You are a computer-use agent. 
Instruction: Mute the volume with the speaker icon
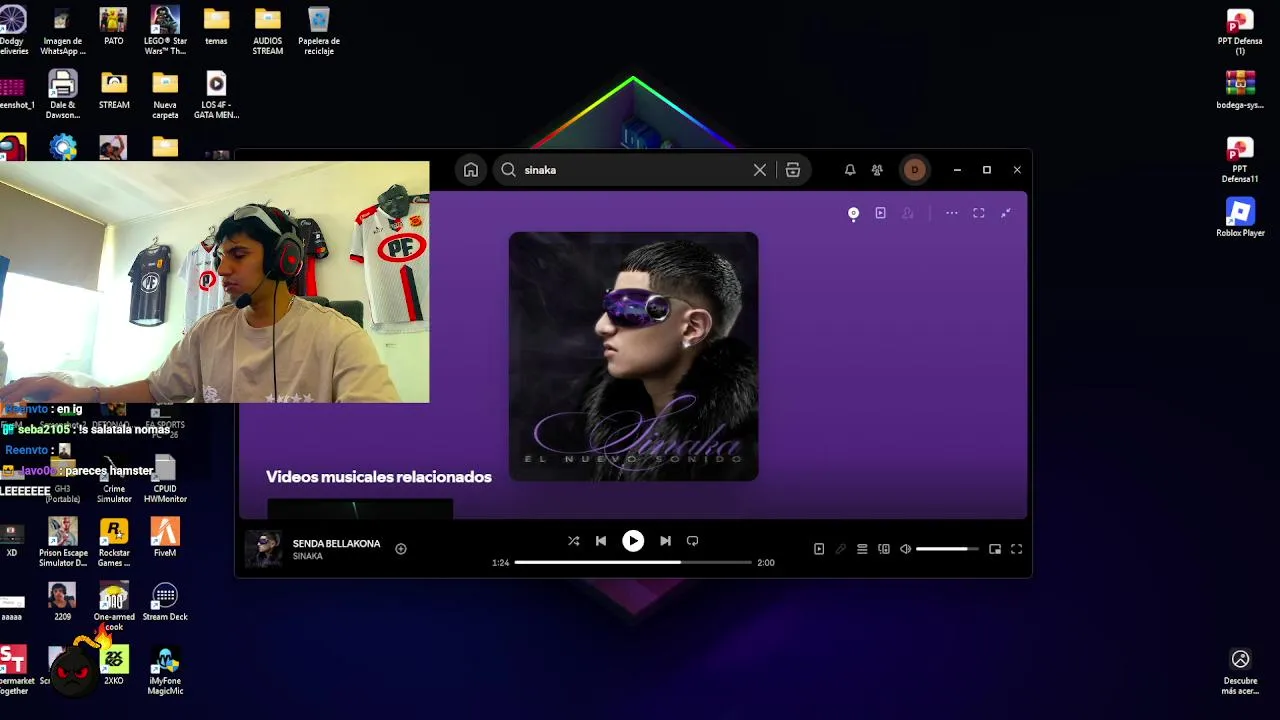tap(906, 549)
